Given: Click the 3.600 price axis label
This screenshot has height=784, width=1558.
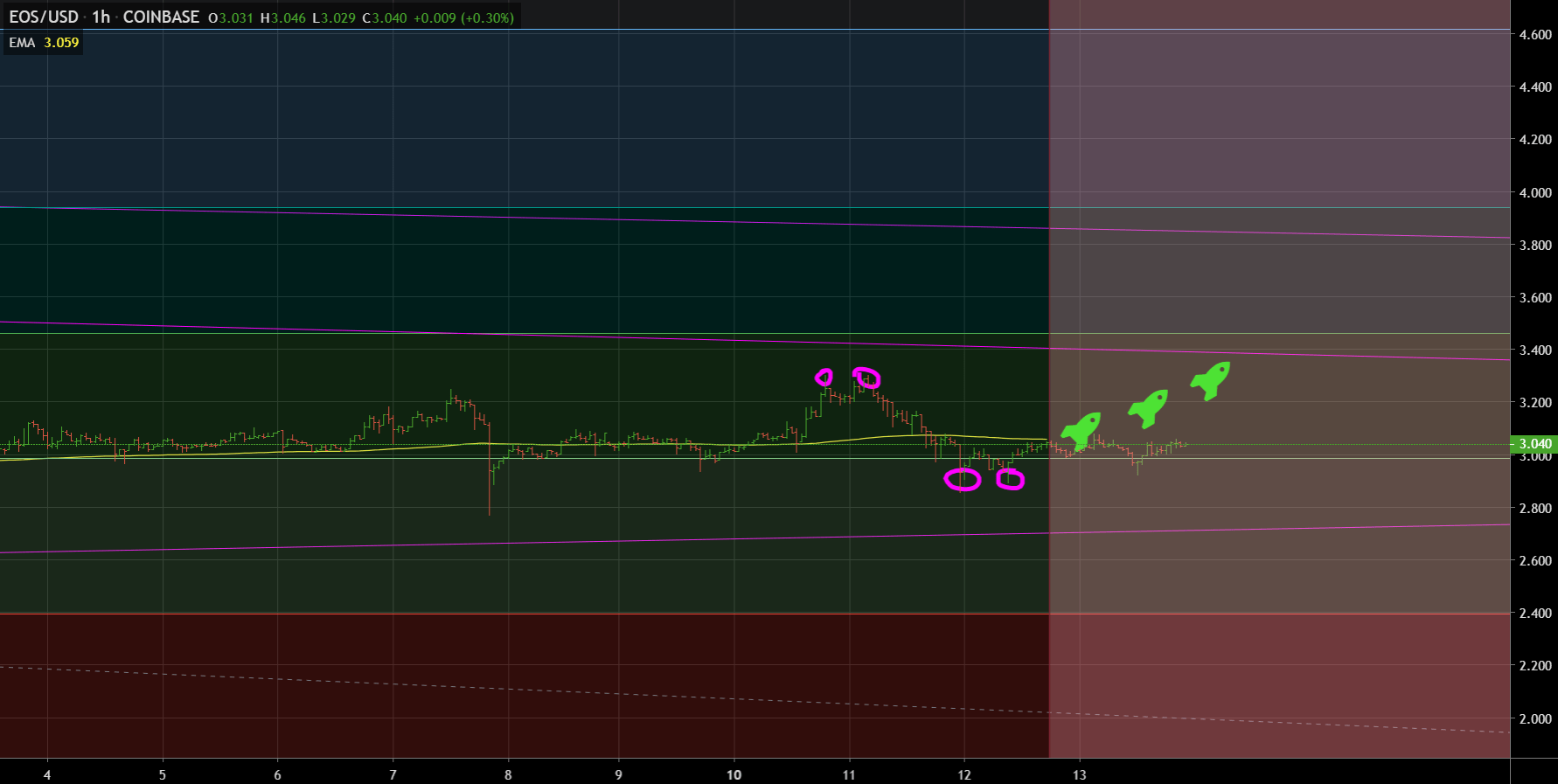Looking at the screenshot, I should pyautogui.click(x=1536, y=298).
